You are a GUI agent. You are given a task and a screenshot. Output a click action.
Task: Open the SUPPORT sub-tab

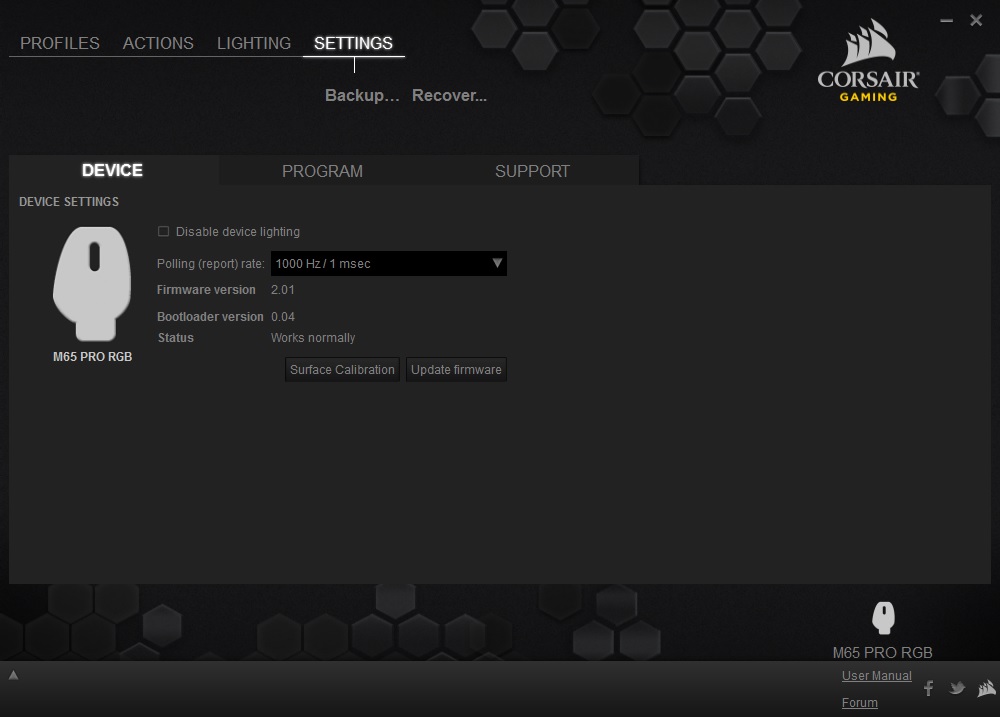[533, 171]
